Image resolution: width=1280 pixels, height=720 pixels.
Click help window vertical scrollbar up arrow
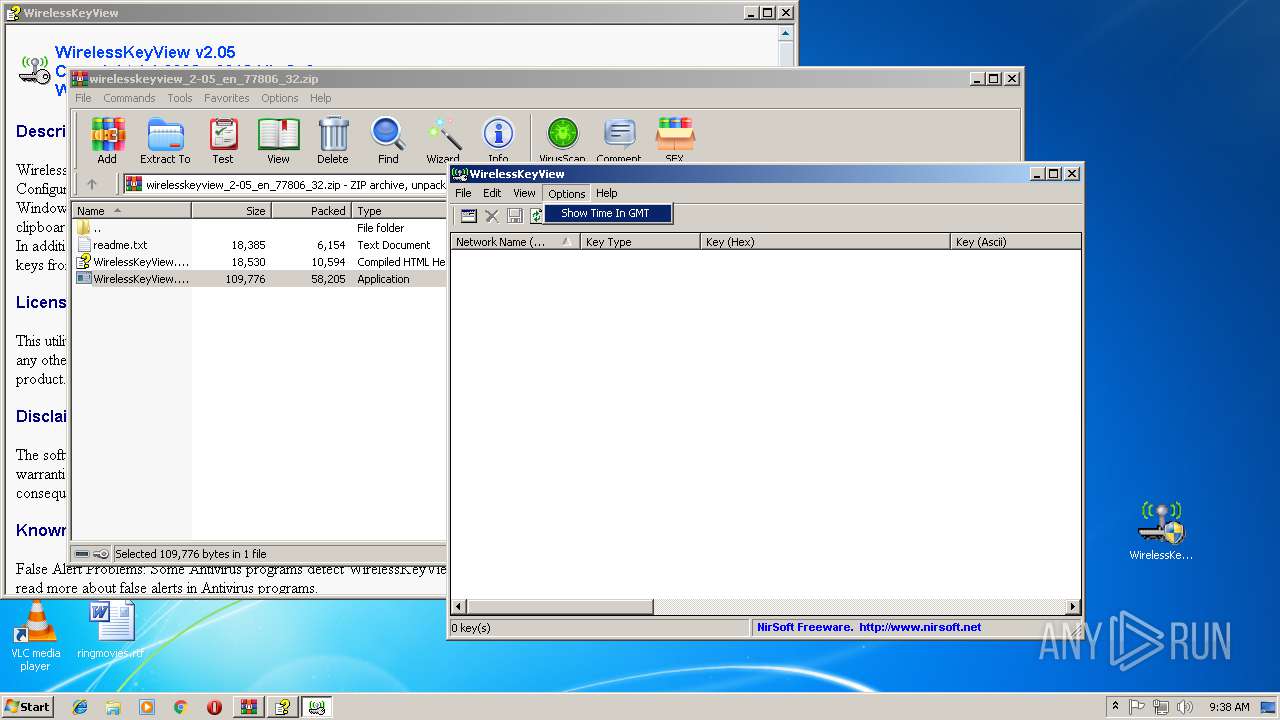point(786,33)
